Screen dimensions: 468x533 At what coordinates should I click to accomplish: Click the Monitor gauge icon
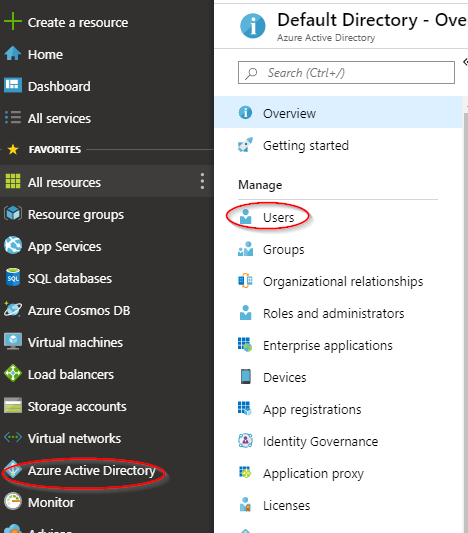(x=13, y=501)
